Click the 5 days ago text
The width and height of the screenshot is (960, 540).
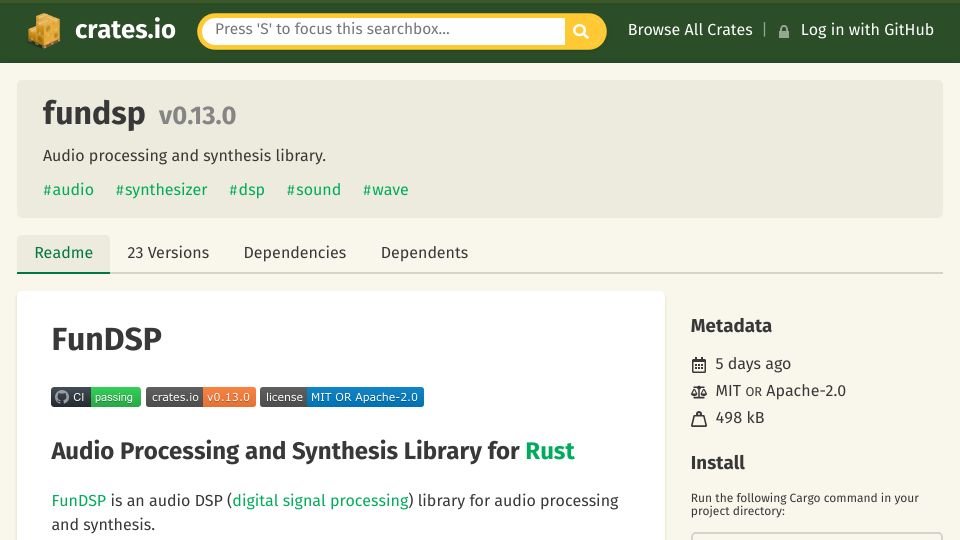(x=753, y=364)
